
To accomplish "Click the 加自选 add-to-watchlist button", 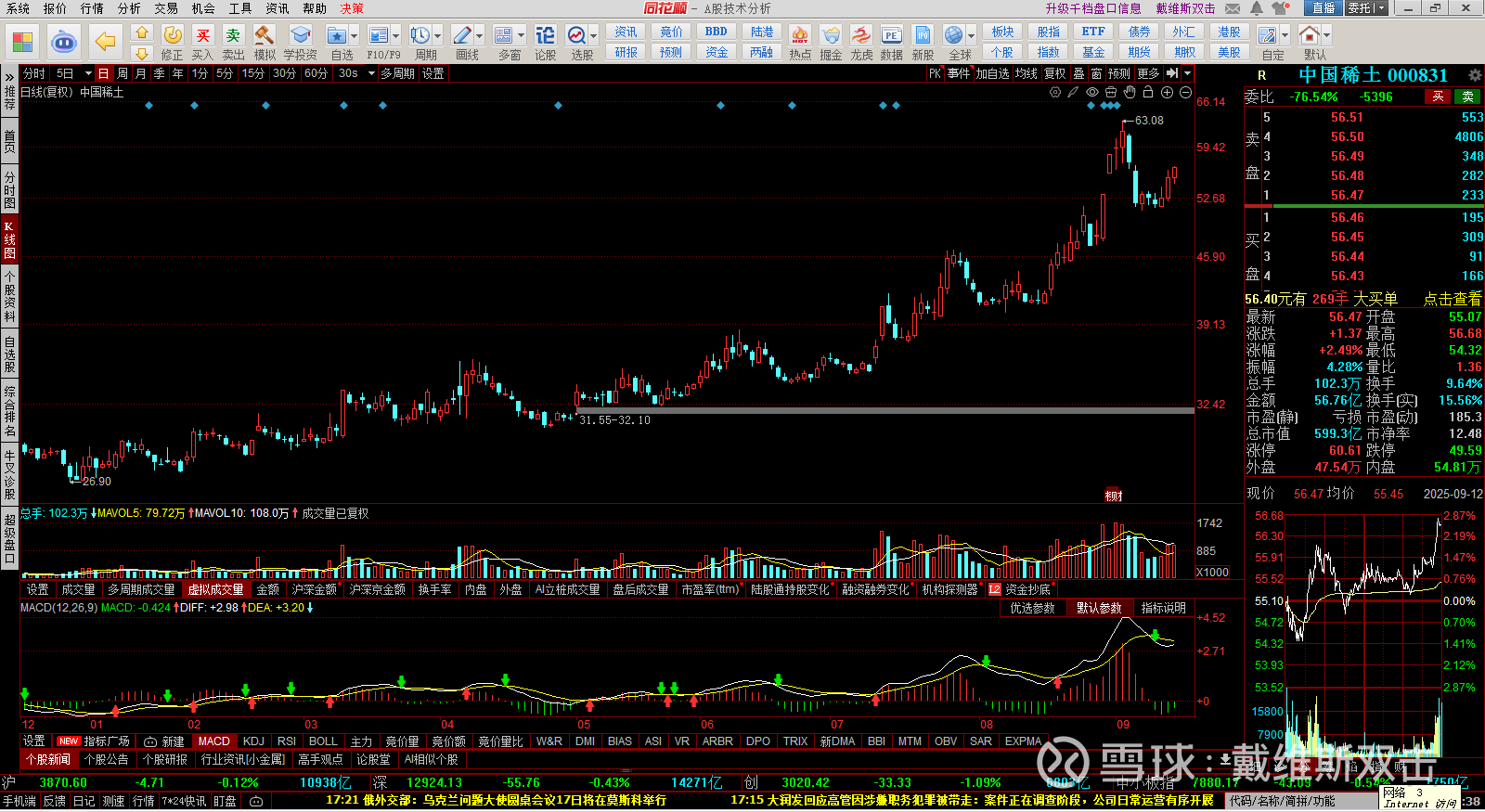I will pyautogui.click(x=992, y=73).
